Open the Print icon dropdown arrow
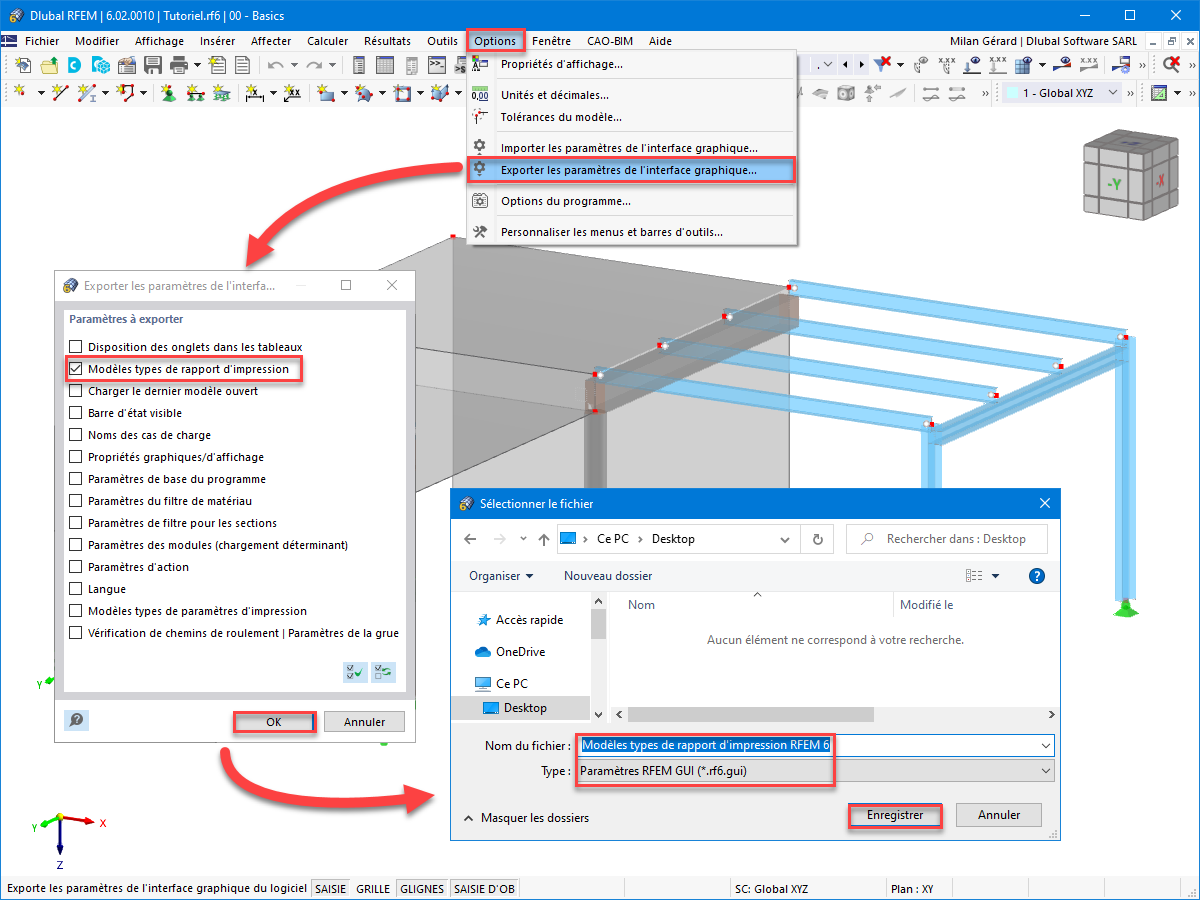This screenshot has height=900, width=1200. tap(197, 65)
